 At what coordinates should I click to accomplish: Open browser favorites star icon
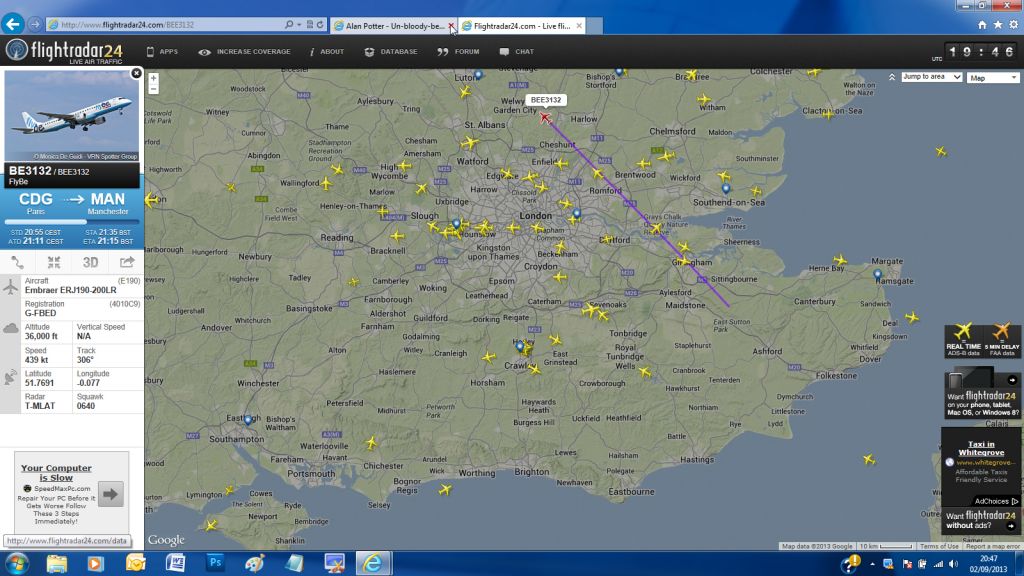(998, 25)
